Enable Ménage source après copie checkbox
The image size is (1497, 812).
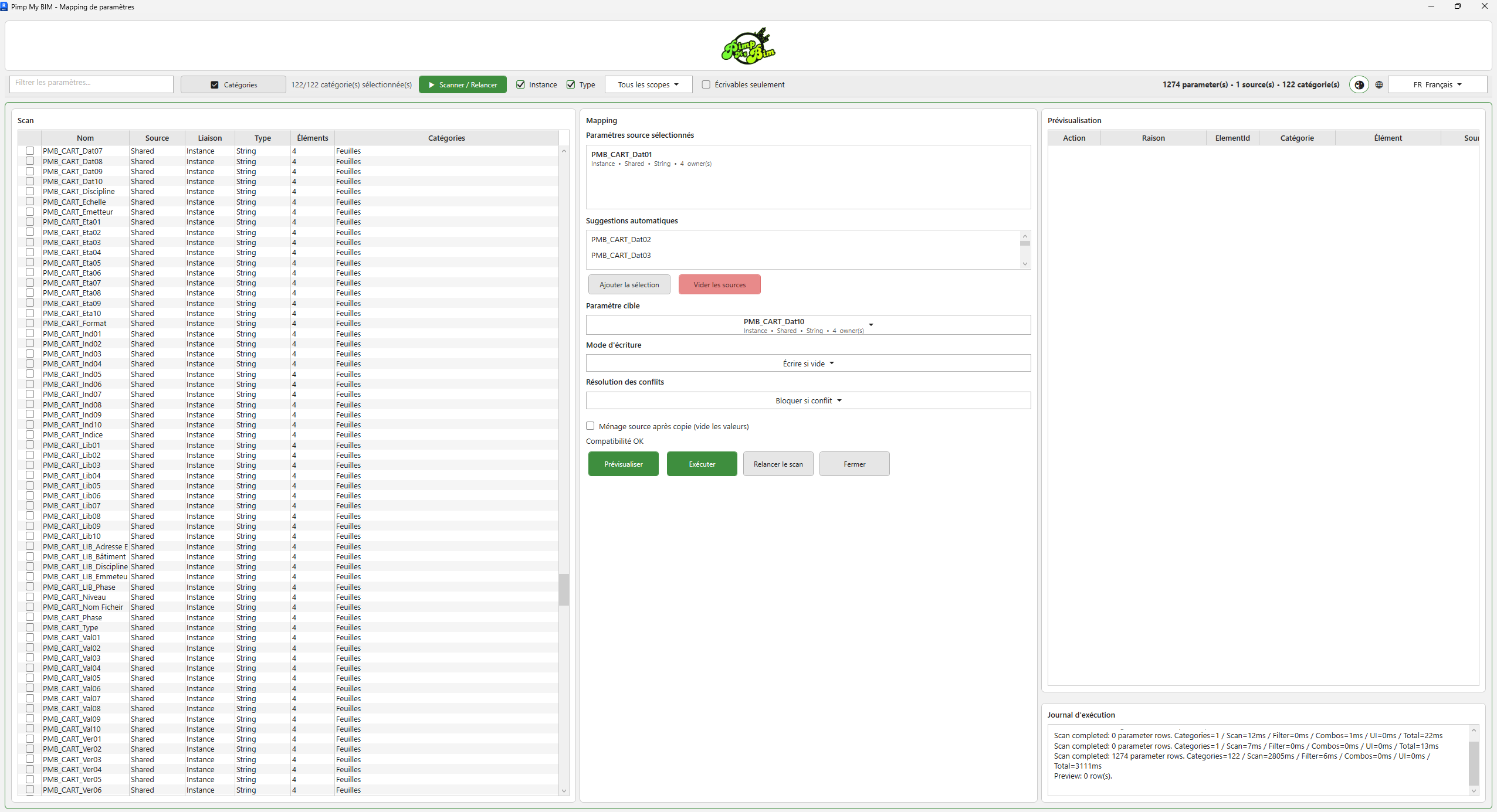pyautogui.click(x=590, y=426)
